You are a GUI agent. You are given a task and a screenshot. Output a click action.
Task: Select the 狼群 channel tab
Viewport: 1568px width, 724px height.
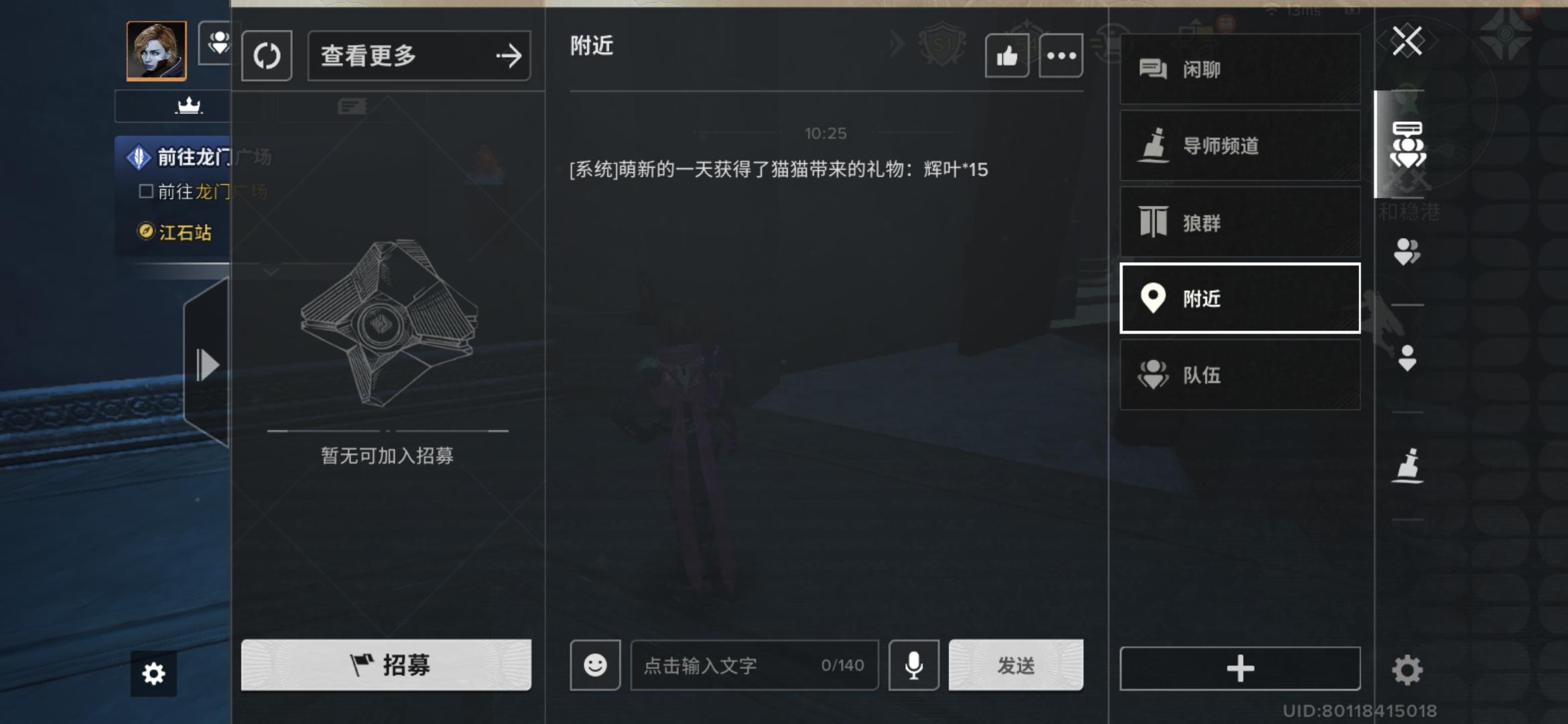pos(1240,222)
